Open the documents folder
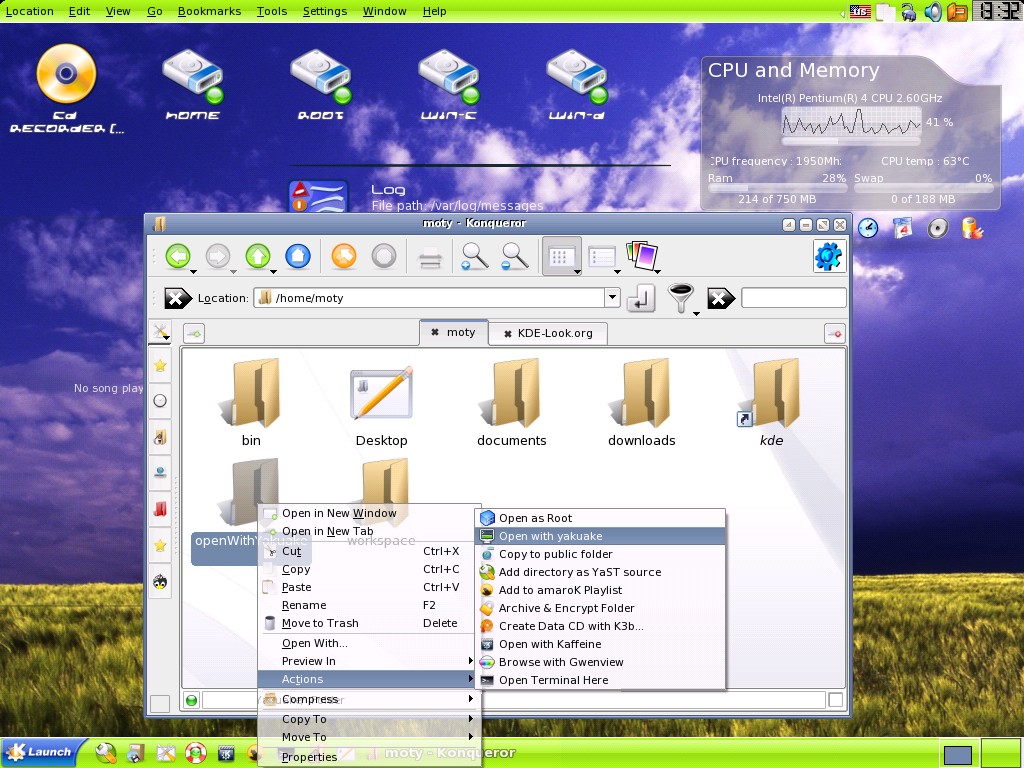The height and width of the screenshot is (768, 1024). (511, 402)
